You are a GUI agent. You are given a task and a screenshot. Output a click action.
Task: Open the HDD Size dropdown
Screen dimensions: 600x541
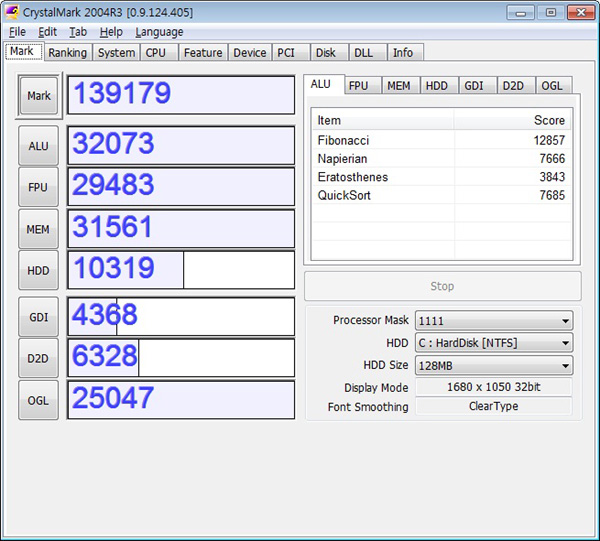pos(494,366)
